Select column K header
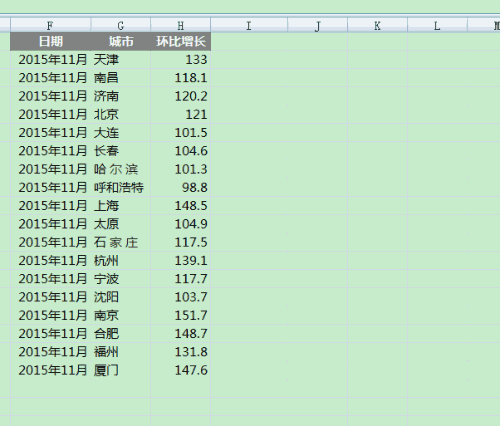The image size is (500, 426). click(377, 25)
